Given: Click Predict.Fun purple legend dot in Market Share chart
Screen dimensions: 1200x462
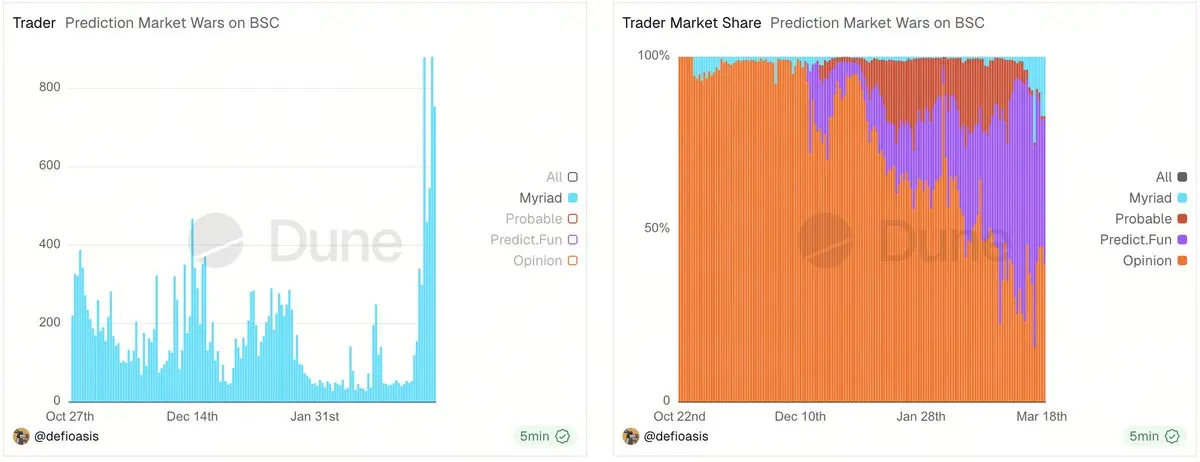Looking at the screenshot, I should coord(1182,240).
